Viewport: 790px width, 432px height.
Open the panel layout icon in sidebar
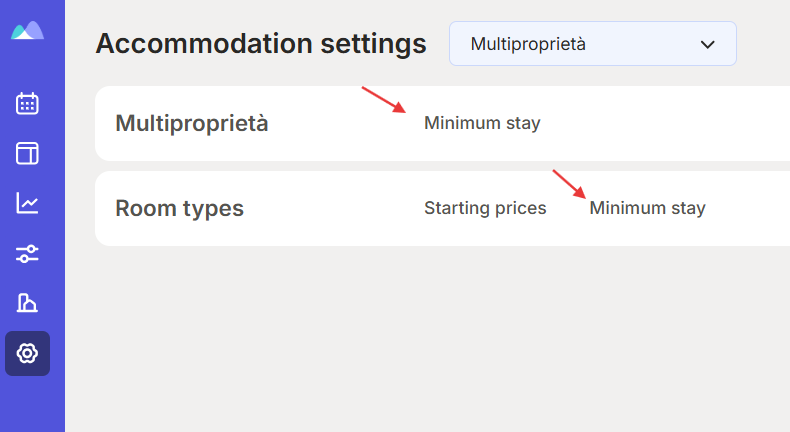[x=27, y=153]
